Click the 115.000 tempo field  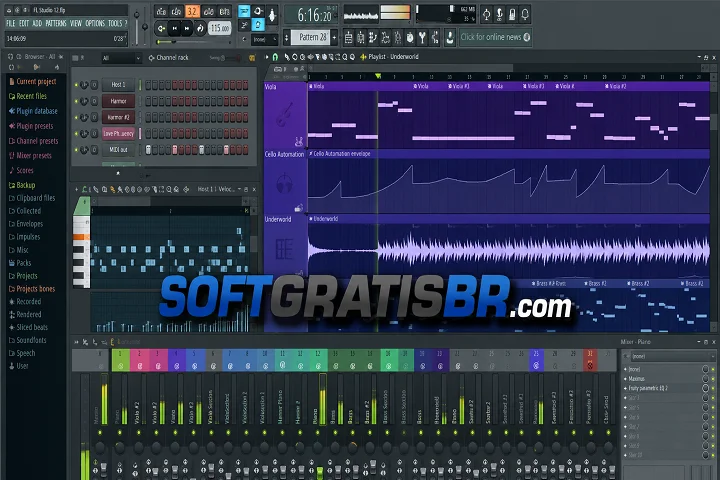tap(219, 28)
